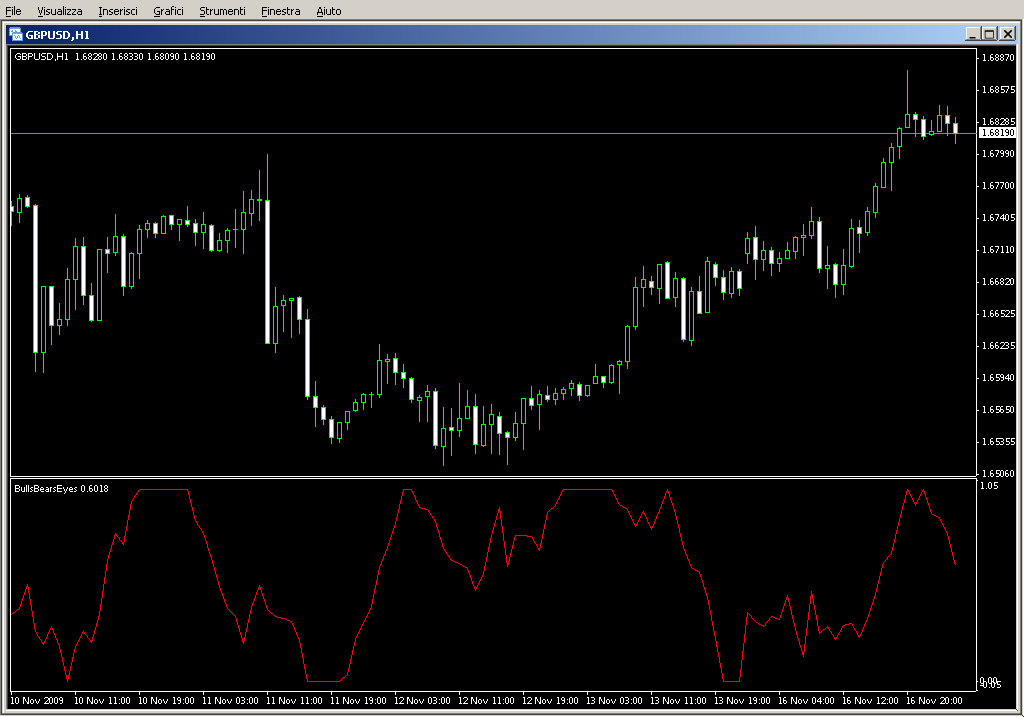Open the Inserisci menu
Viewport: 1024px width, 717px height.
[118, 11]
